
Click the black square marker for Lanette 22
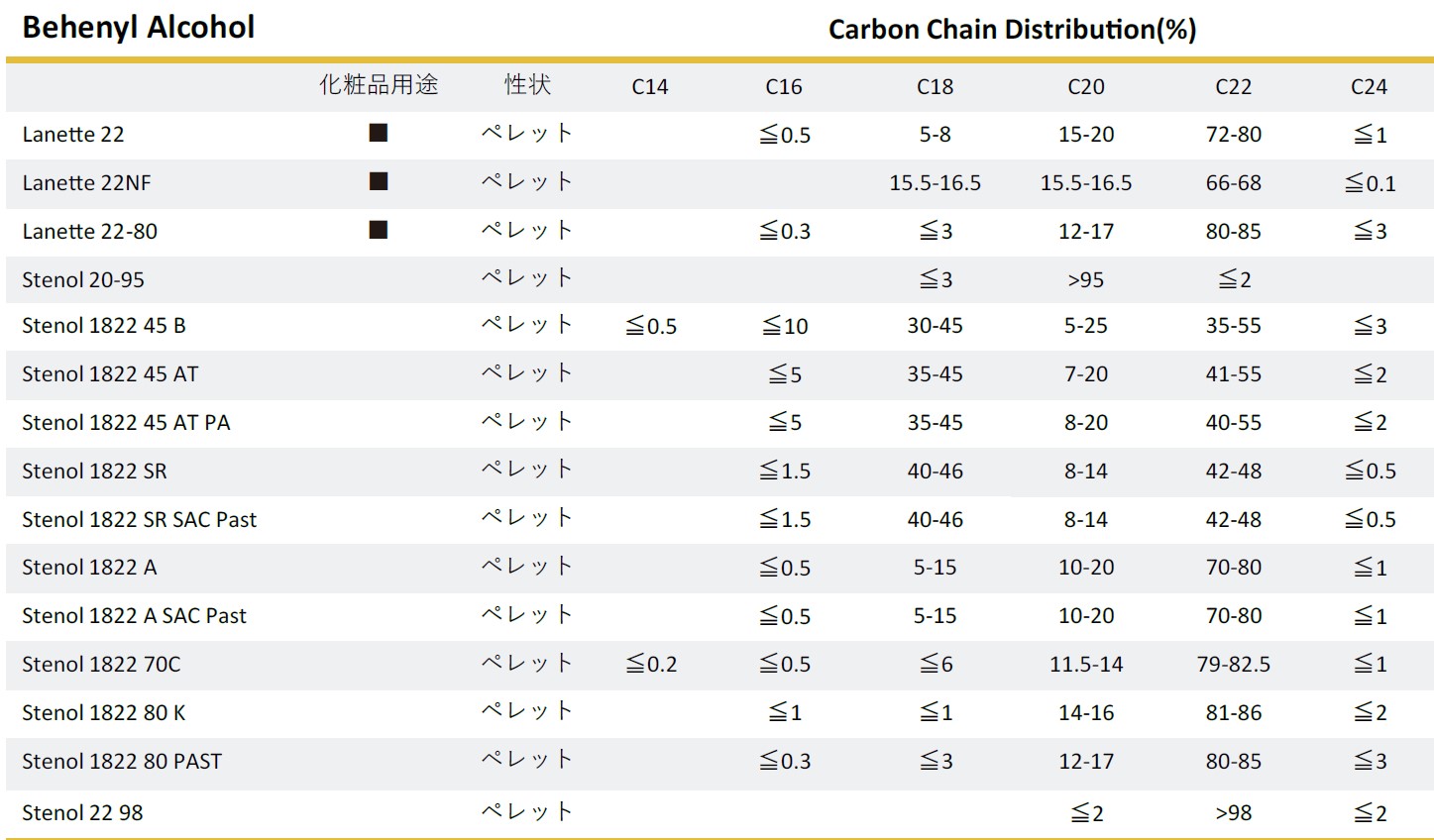coord(379,133)
